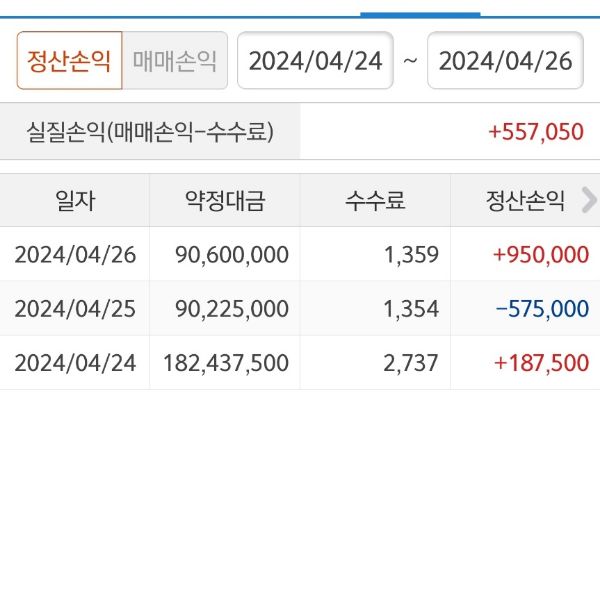
Task: Click the +950,000 settlement profit value
Action: 540,254
